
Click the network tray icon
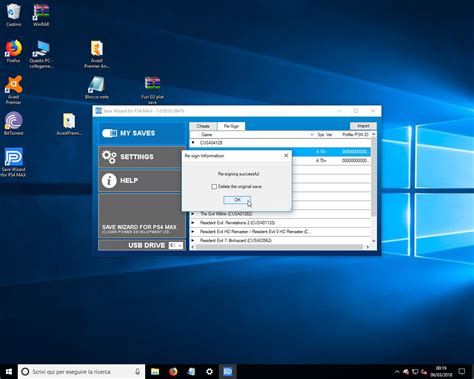coord(415,372)
